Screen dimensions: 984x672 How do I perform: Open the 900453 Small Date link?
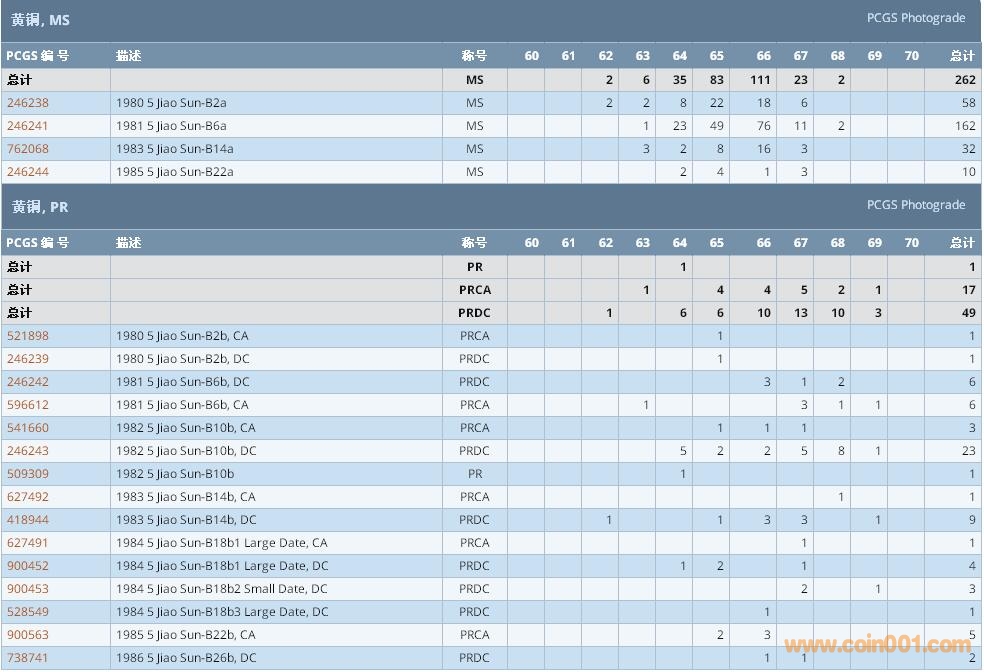tap(28, 589)
